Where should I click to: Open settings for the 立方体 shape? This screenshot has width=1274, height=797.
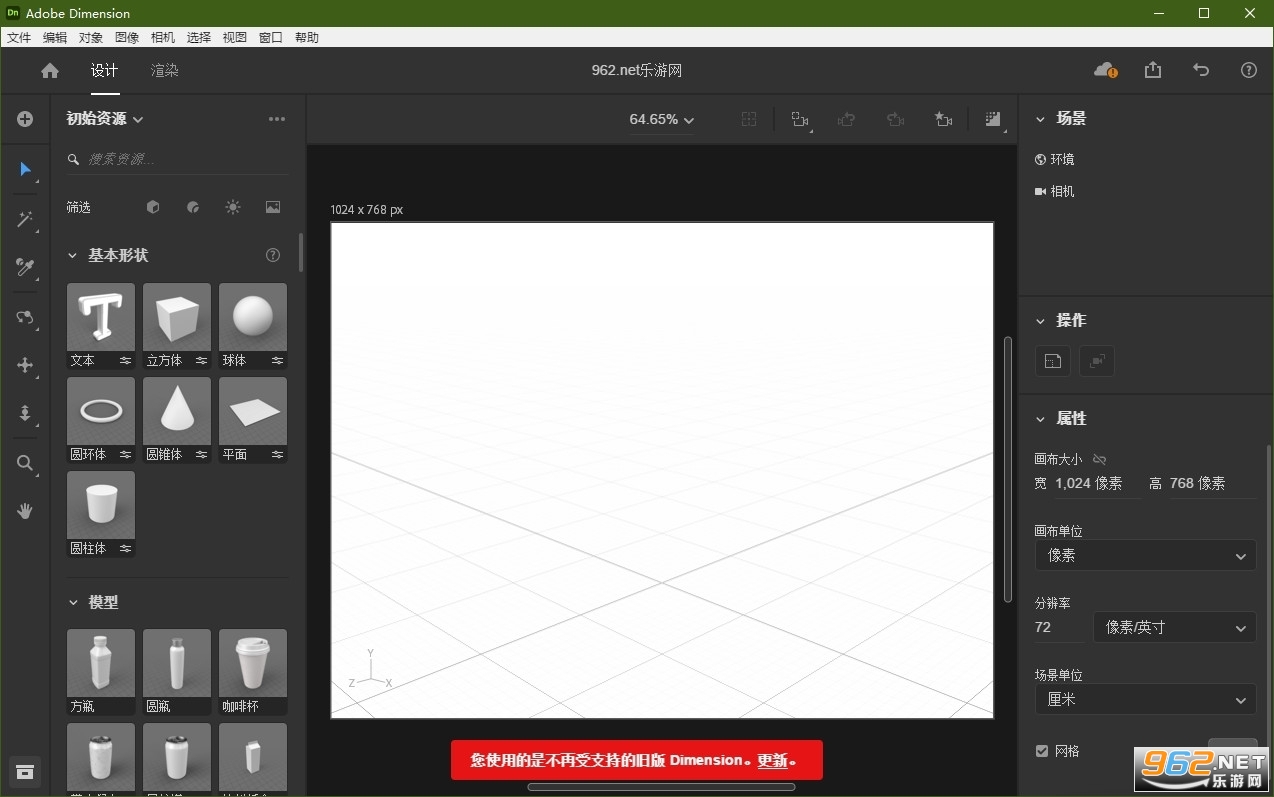click(202, 360)
